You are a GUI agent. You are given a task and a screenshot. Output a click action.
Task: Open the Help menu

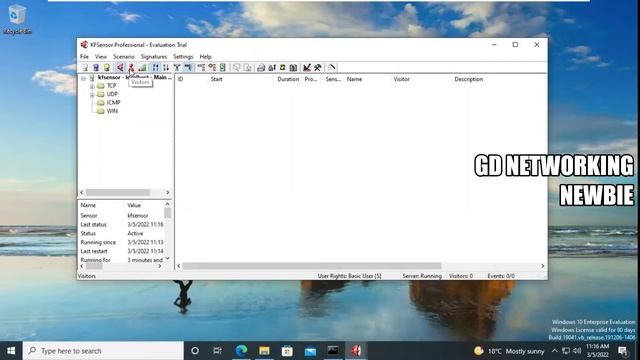point(205,57)
